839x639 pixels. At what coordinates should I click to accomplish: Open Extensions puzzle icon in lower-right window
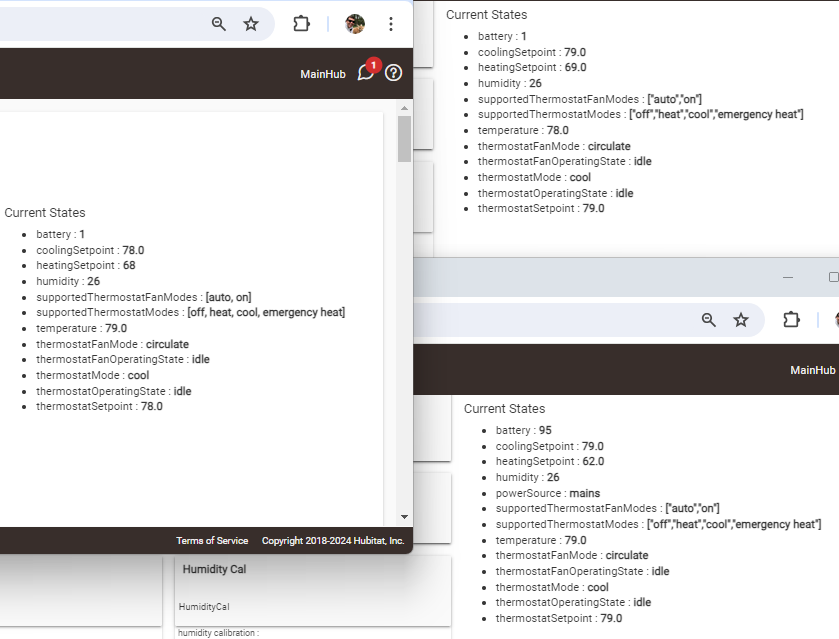point(791,320)
